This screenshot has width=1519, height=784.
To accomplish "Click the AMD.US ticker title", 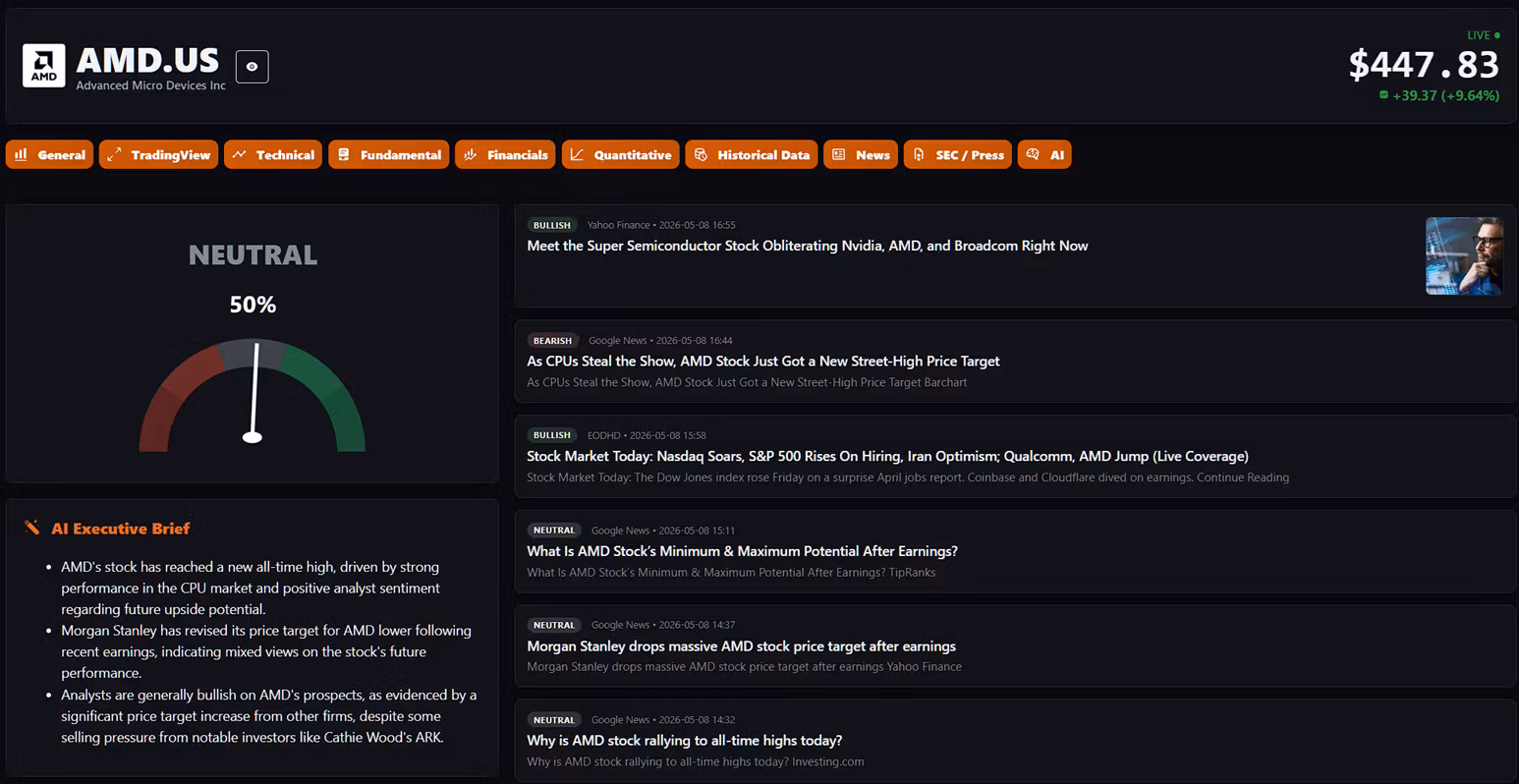I will (147, 61).
